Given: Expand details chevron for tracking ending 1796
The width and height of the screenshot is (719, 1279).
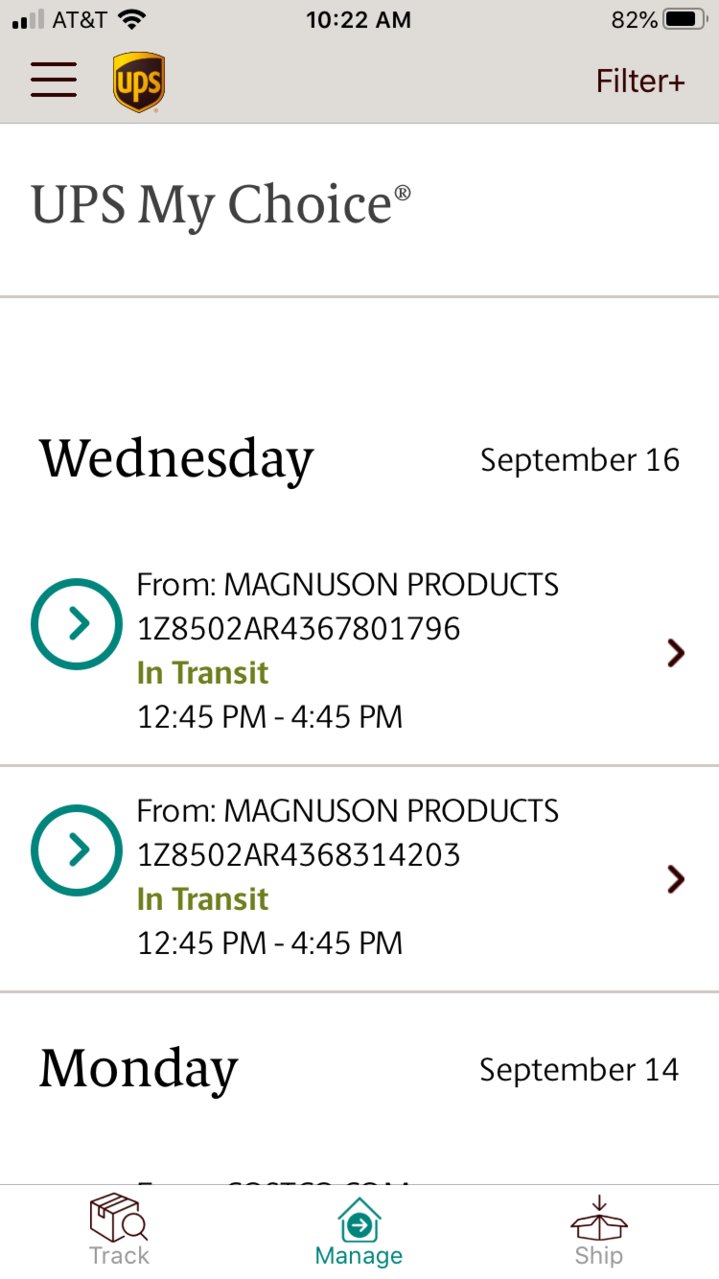Looking at the screenshot, I should pos(676,653).
